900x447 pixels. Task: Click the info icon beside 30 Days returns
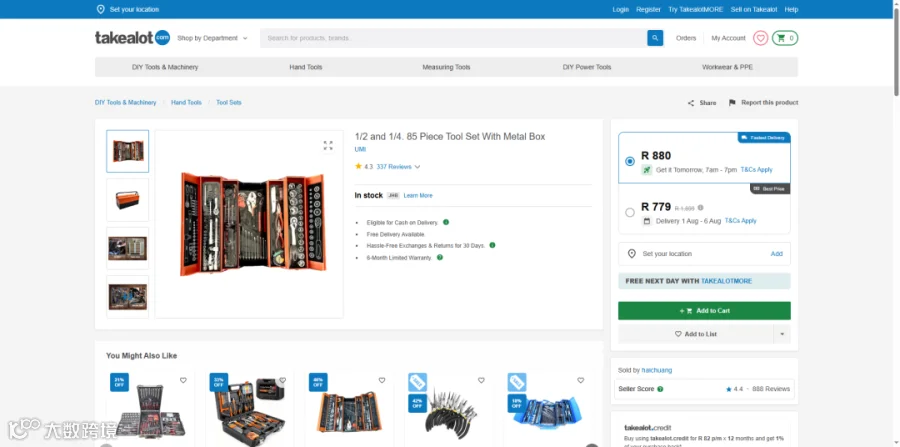(492, 245)
